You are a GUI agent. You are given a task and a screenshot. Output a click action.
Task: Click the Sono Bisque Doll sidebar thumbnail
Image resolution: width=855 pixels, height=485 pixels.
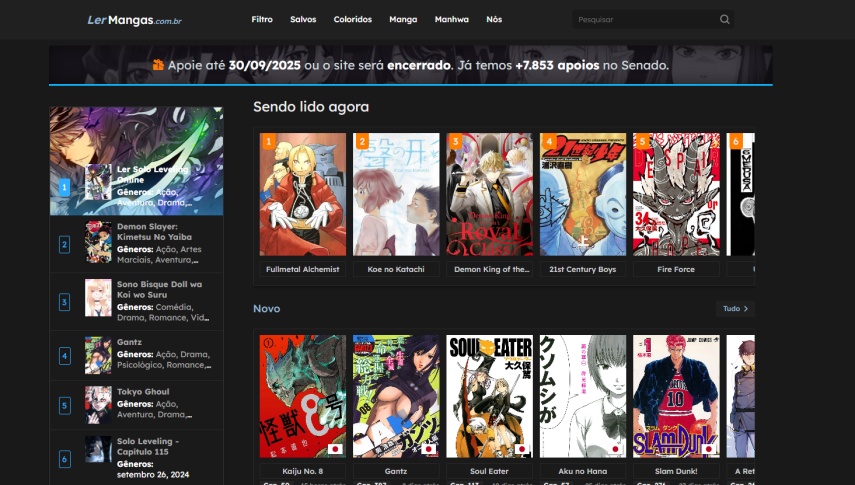[x=98, y=298]
